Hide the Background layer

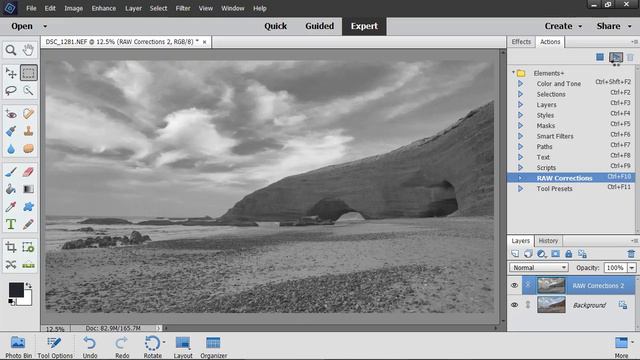click(514, 305)
